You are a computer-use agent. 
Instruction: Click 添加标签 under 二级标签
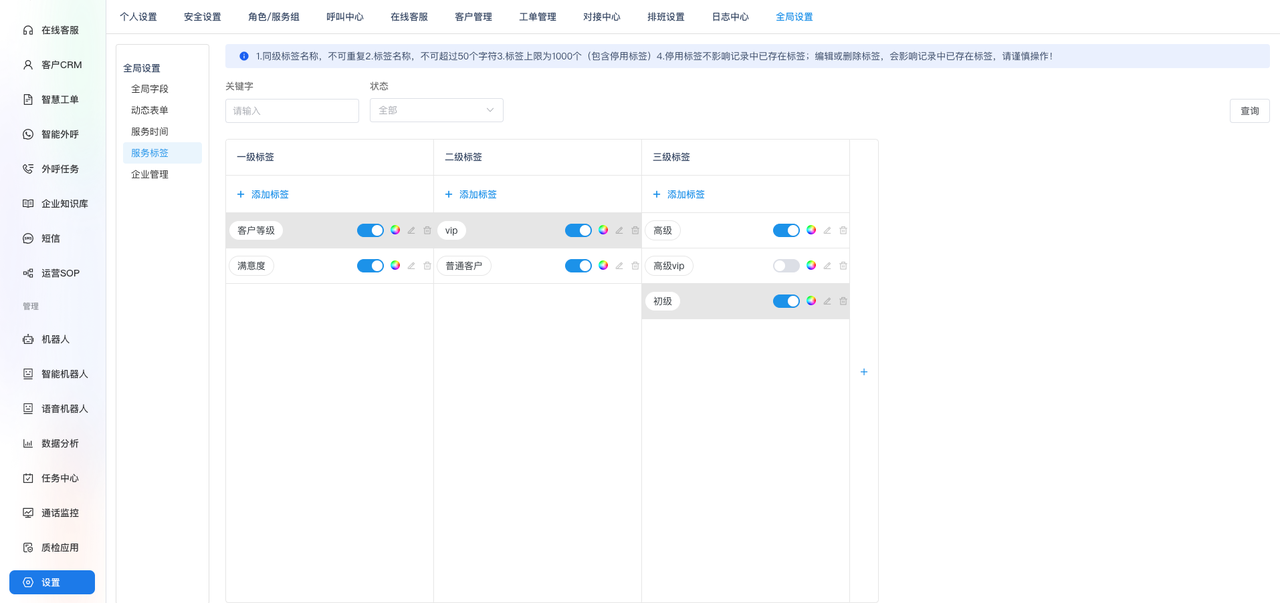pyautogui.click(x=471, y=194)
